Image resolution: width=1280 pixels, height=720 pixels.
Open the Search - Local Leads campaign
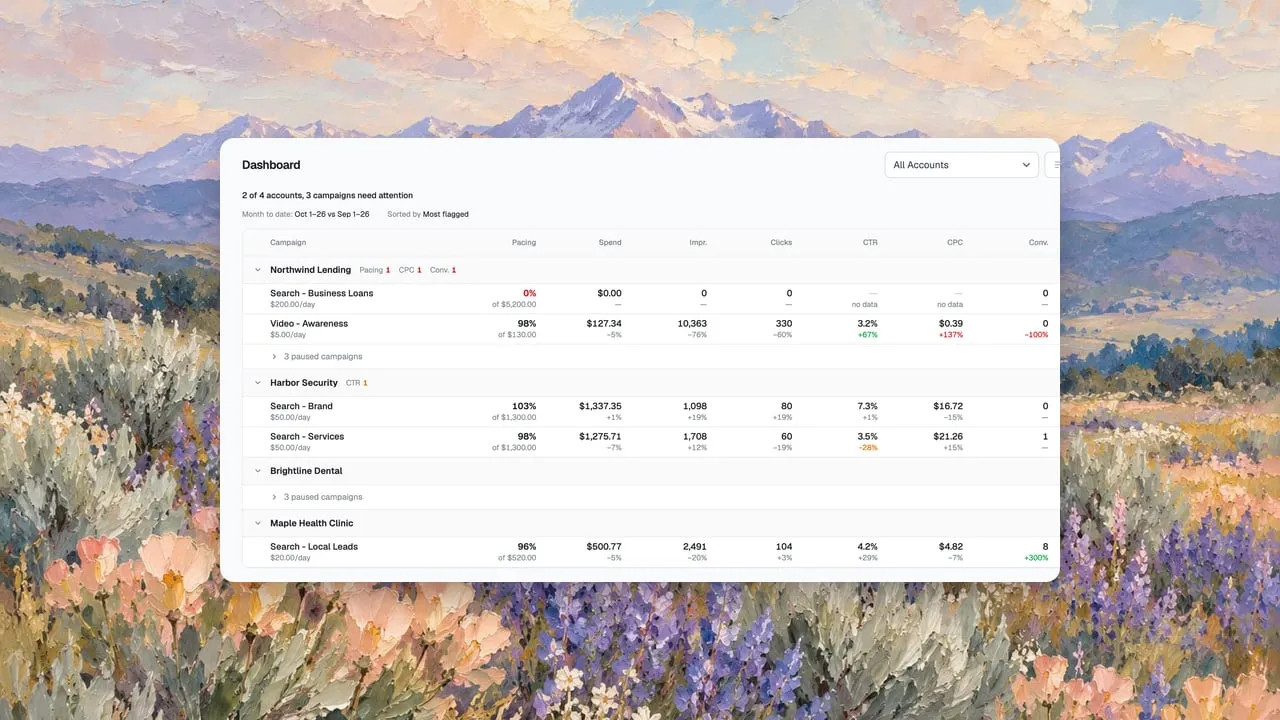(314, 547)
